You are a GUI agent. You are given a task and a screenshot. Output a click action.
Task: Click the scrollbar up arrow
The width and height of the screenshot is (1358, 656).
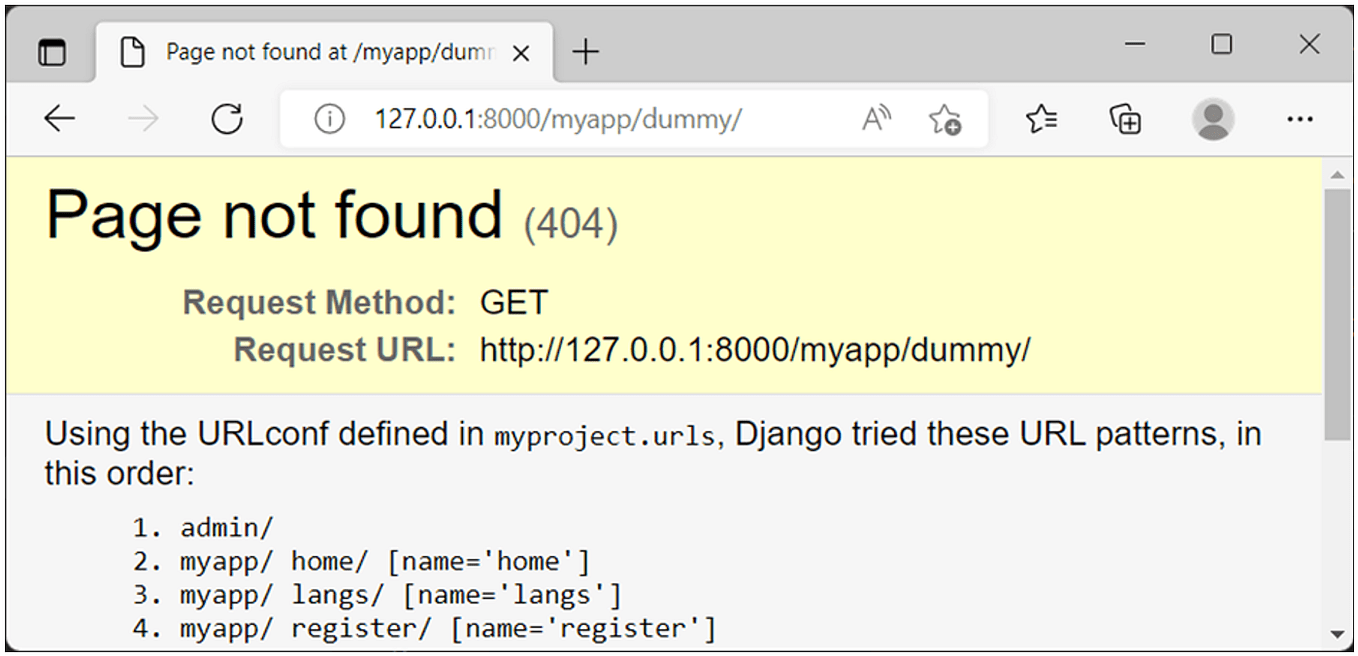[1340, 172]
